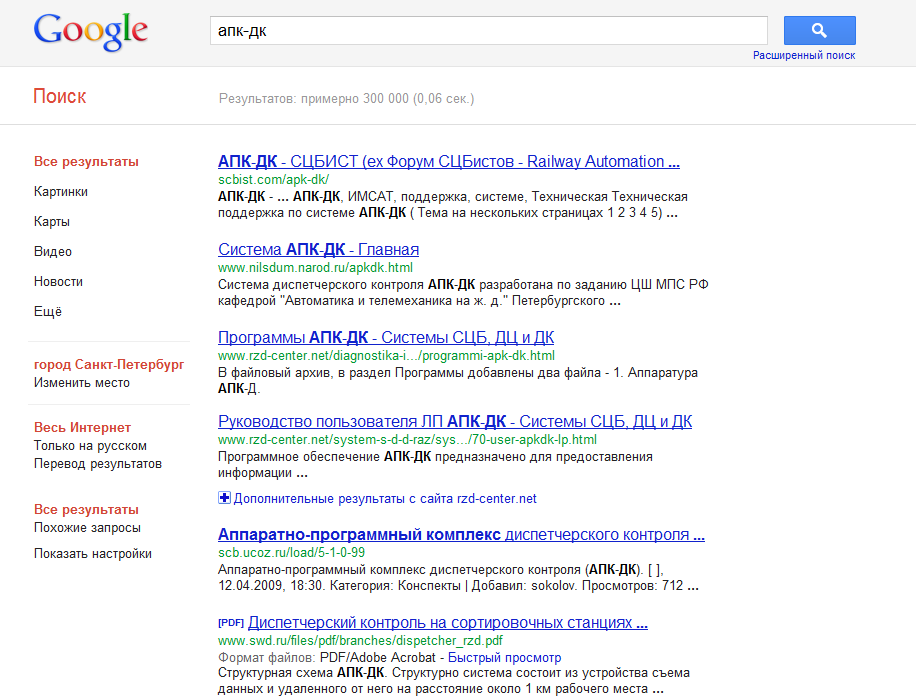Open Программы АПК-ДК result link

(x=385, y=338)
